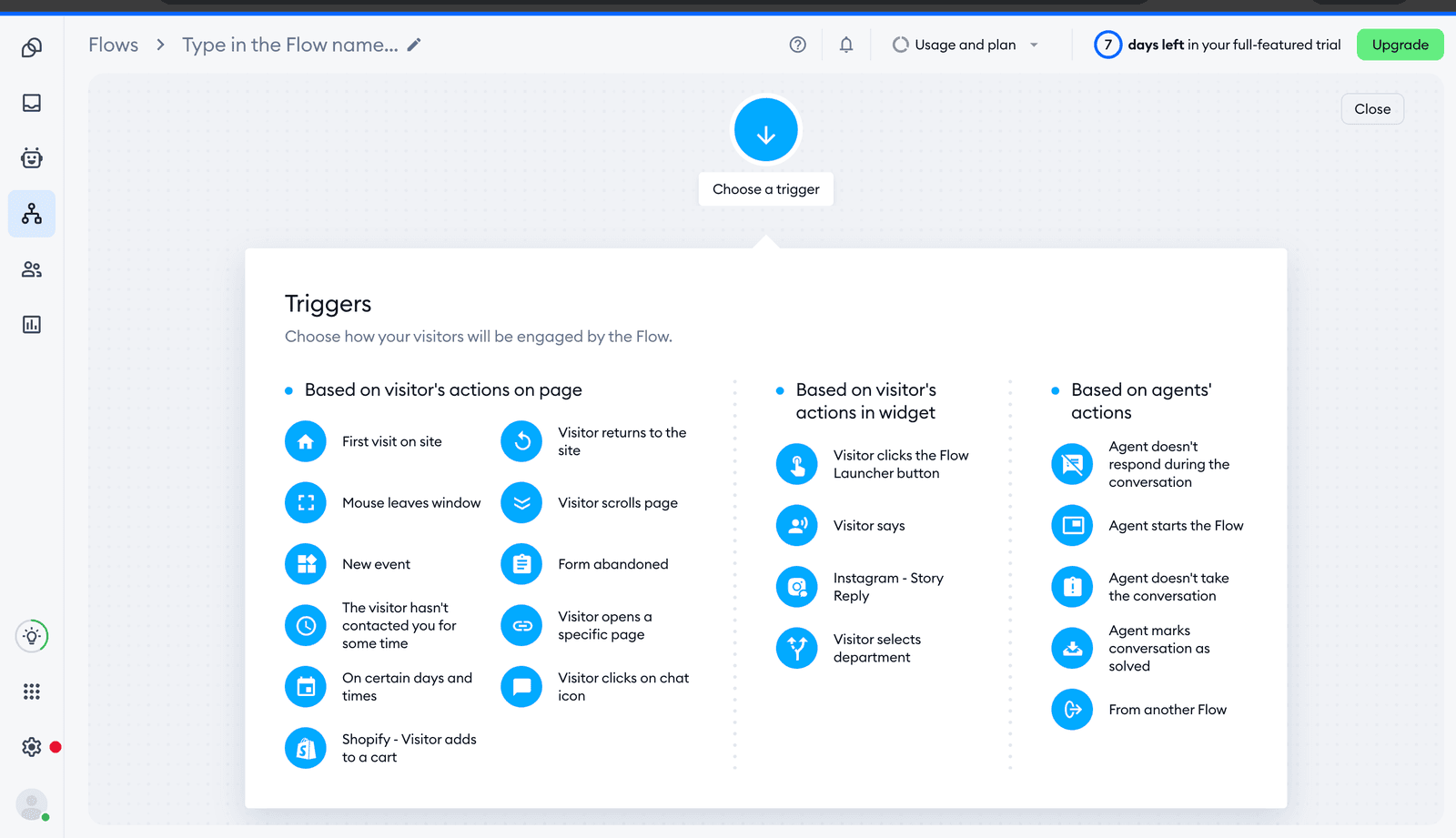
Task: Open the Inbox from the sidebar
Action: pyautogui.click(x=32, y=103)
